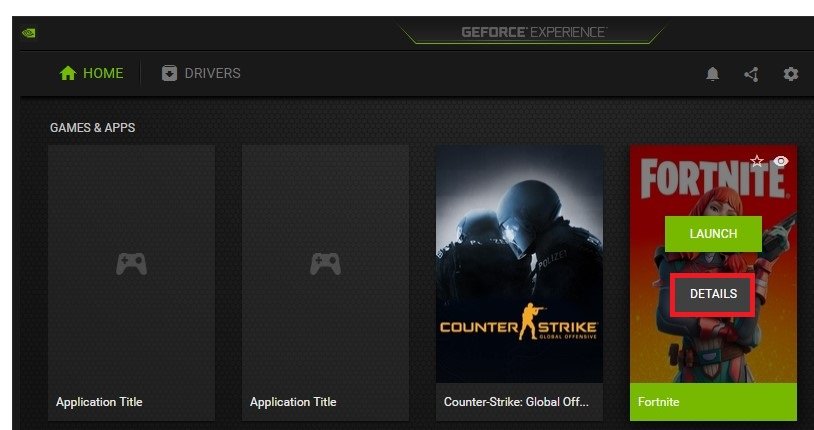Mark Fortnite as favorite with star
This screenshot has width=814, height=430.
[757, 161]
